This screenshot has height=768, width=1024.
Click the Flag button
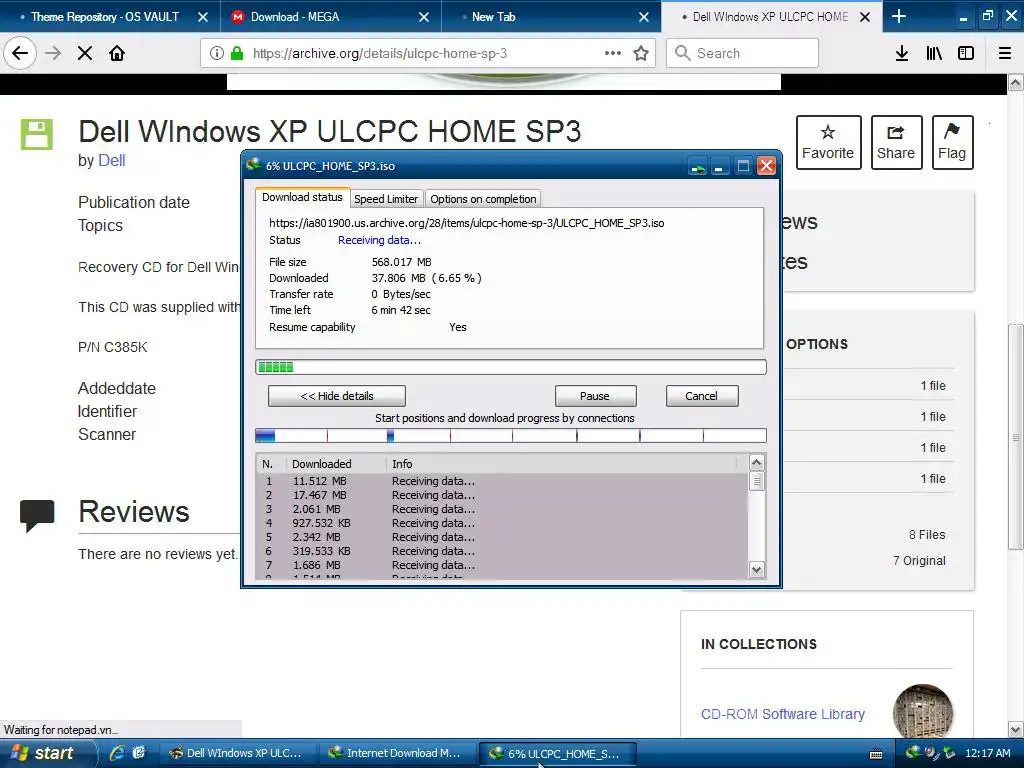[x=952, y=142]
